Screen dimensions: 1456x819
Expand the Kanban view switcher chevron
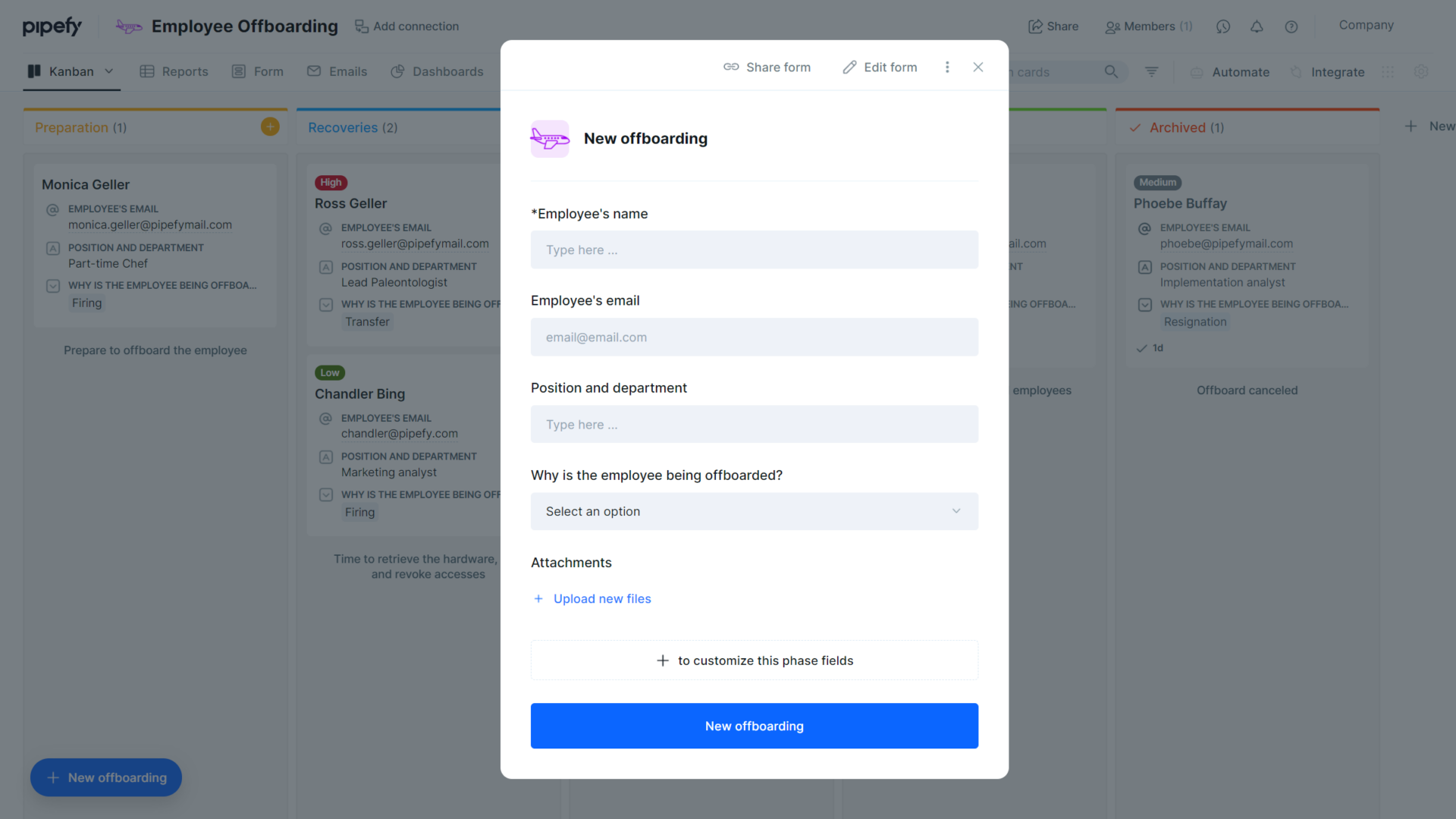point(110,71)
